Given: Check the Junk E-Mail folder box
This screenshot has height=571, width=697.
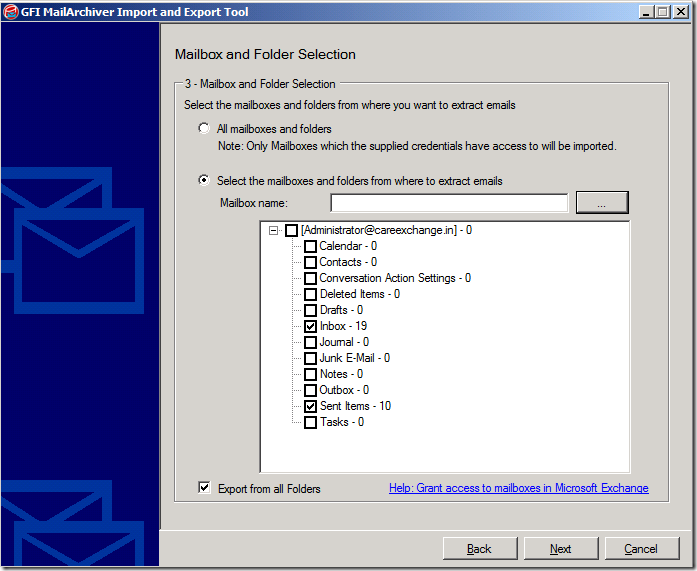Looking at the screenshot, I should point(310,358).
